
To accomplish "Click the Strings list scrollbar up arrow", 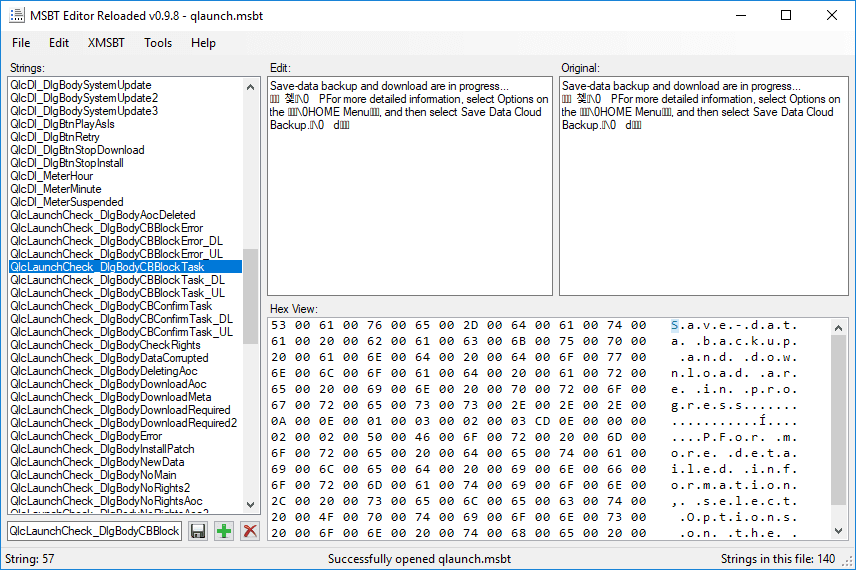I will tap(251, 86).
